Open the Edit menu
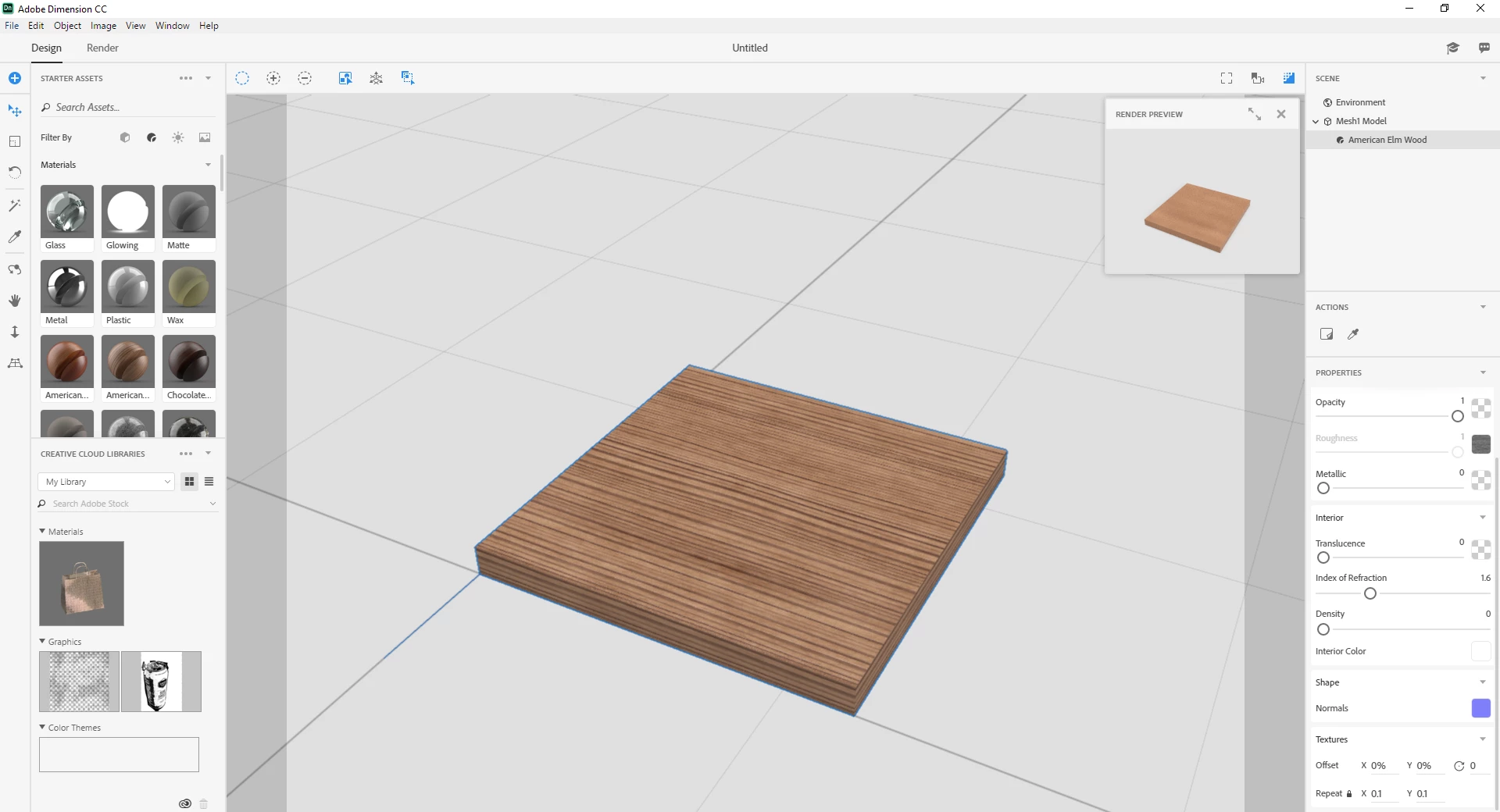Screen dimensions: 1500x812 [x=36, y=26]
